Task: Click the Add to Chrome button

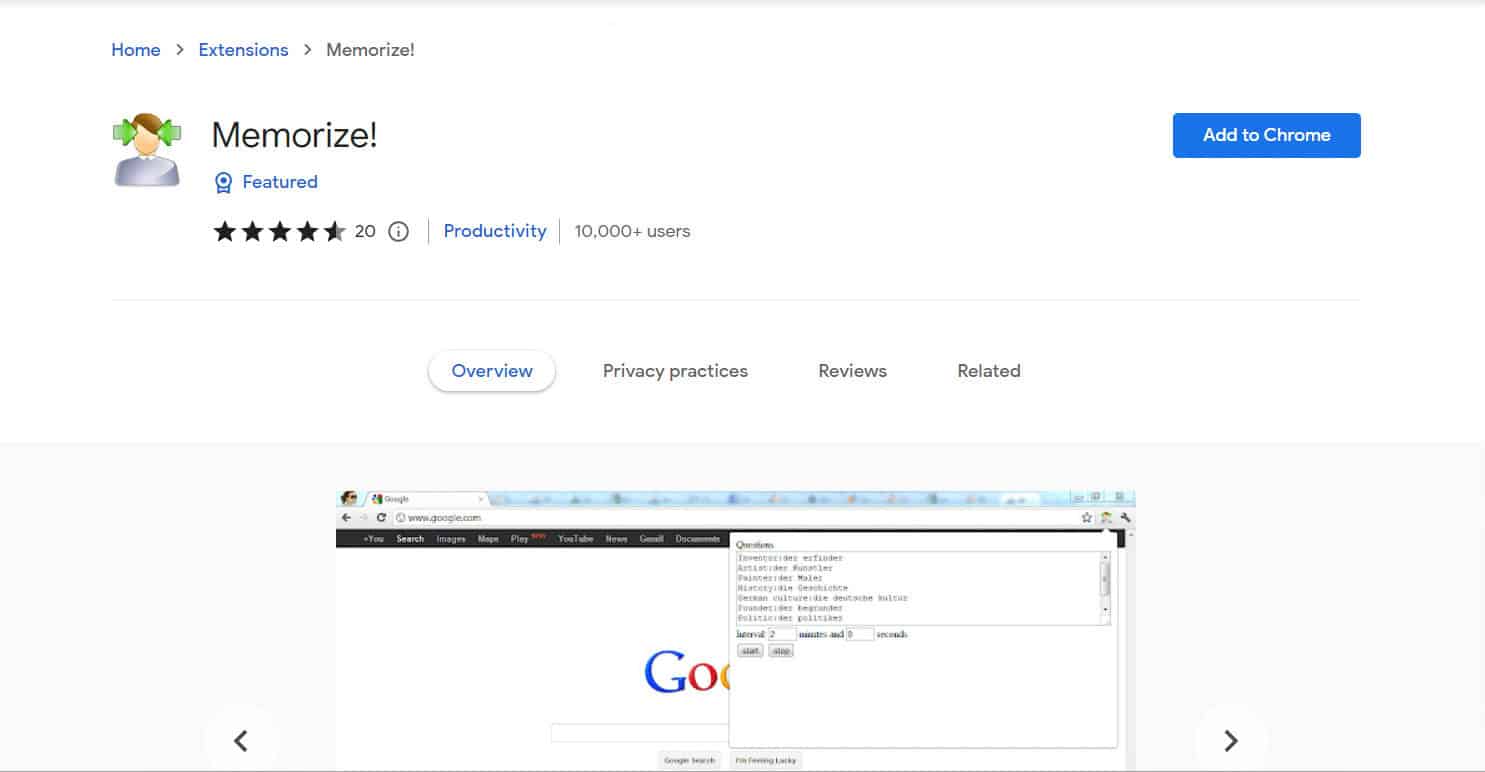Action: pos(1266,135)
